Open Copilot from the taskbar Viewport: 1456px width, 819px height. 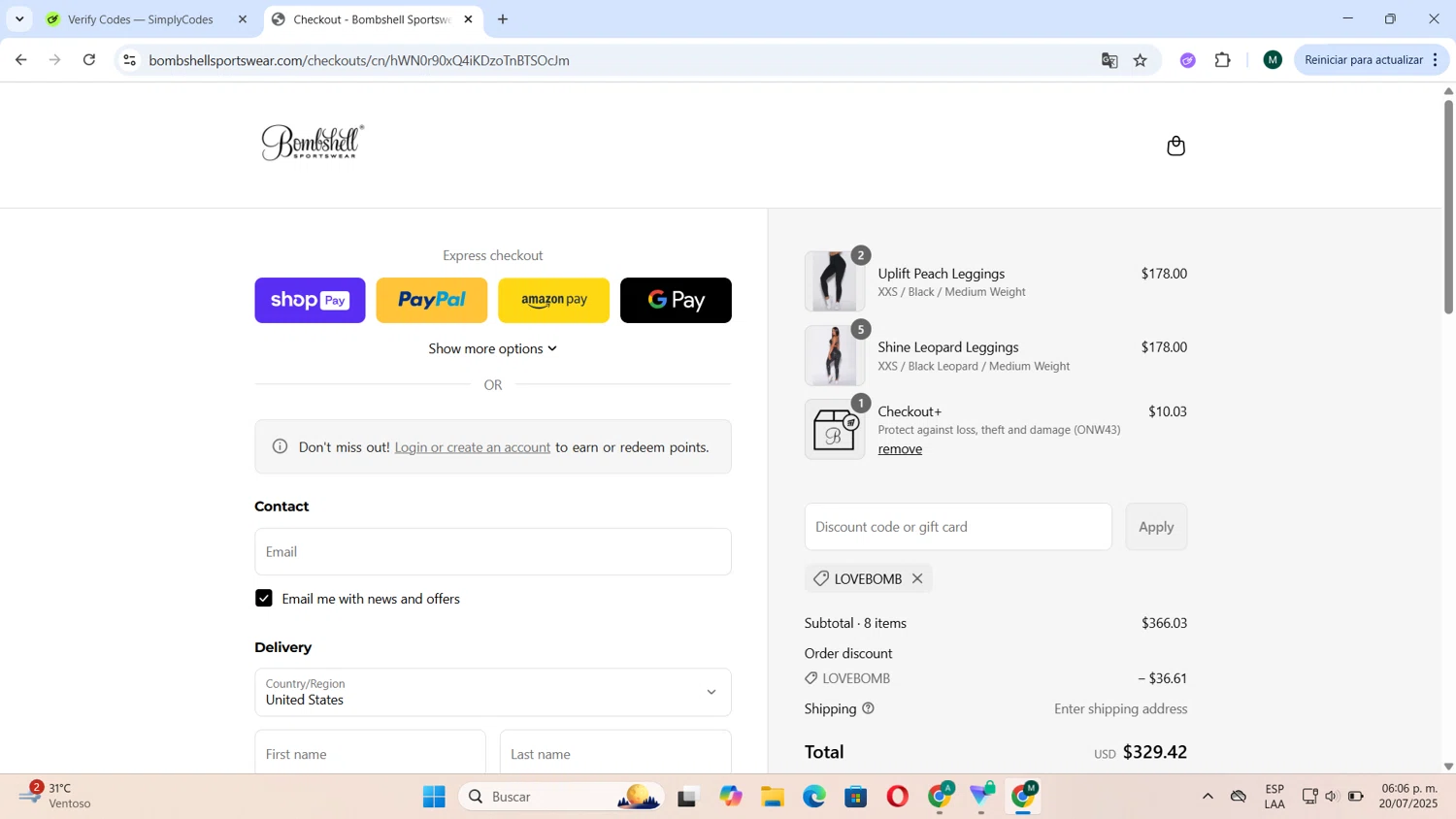[x=730, y=797]
